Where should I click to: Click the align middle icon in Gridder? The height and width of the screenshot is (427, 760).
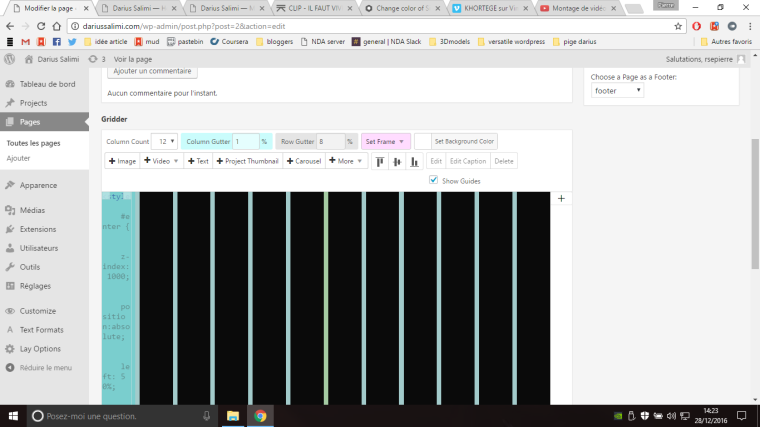tap(397, 161)
